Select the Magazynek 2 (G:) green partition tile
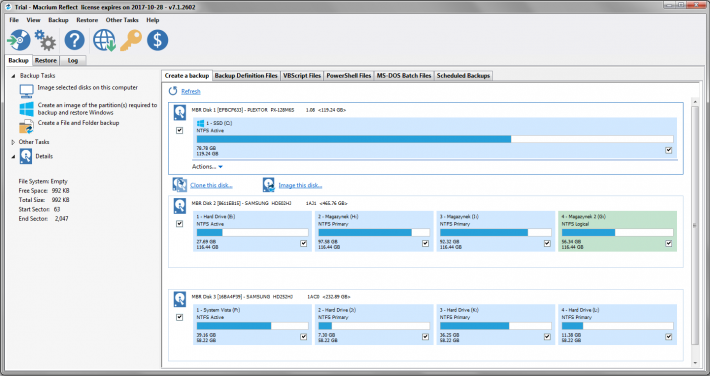This screenshot has height=376, width=710. tap(618, 231)
